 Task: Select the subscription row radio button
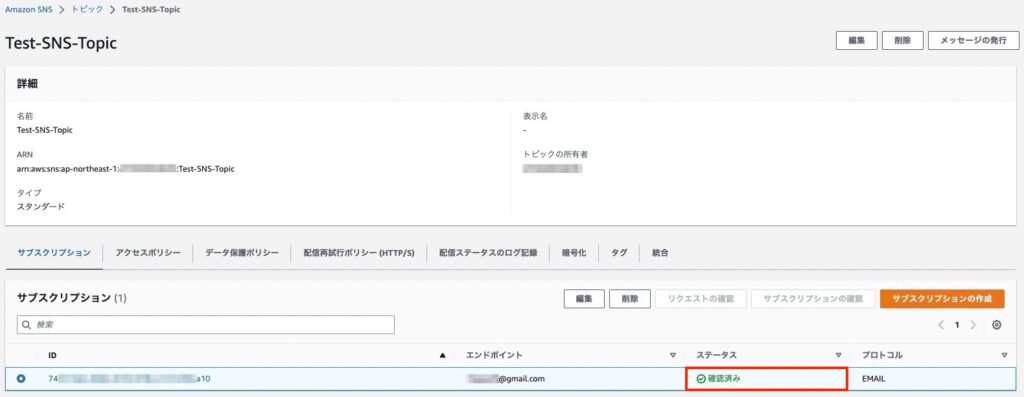[21, 379]
